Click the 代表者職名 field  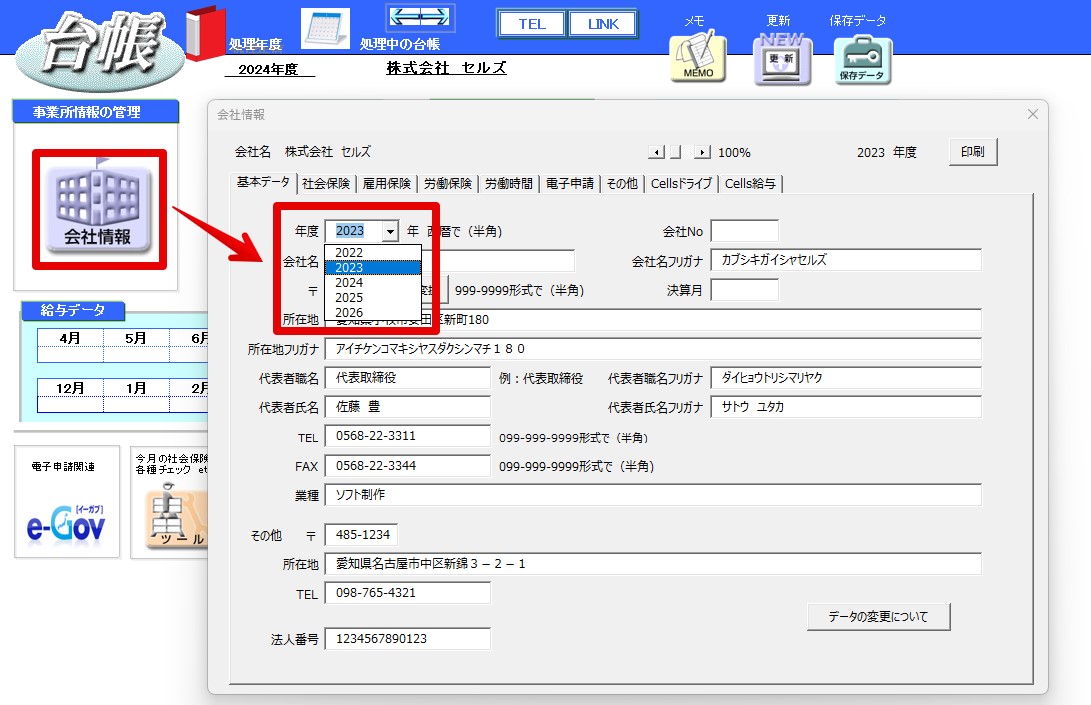(x=408, y=378)
